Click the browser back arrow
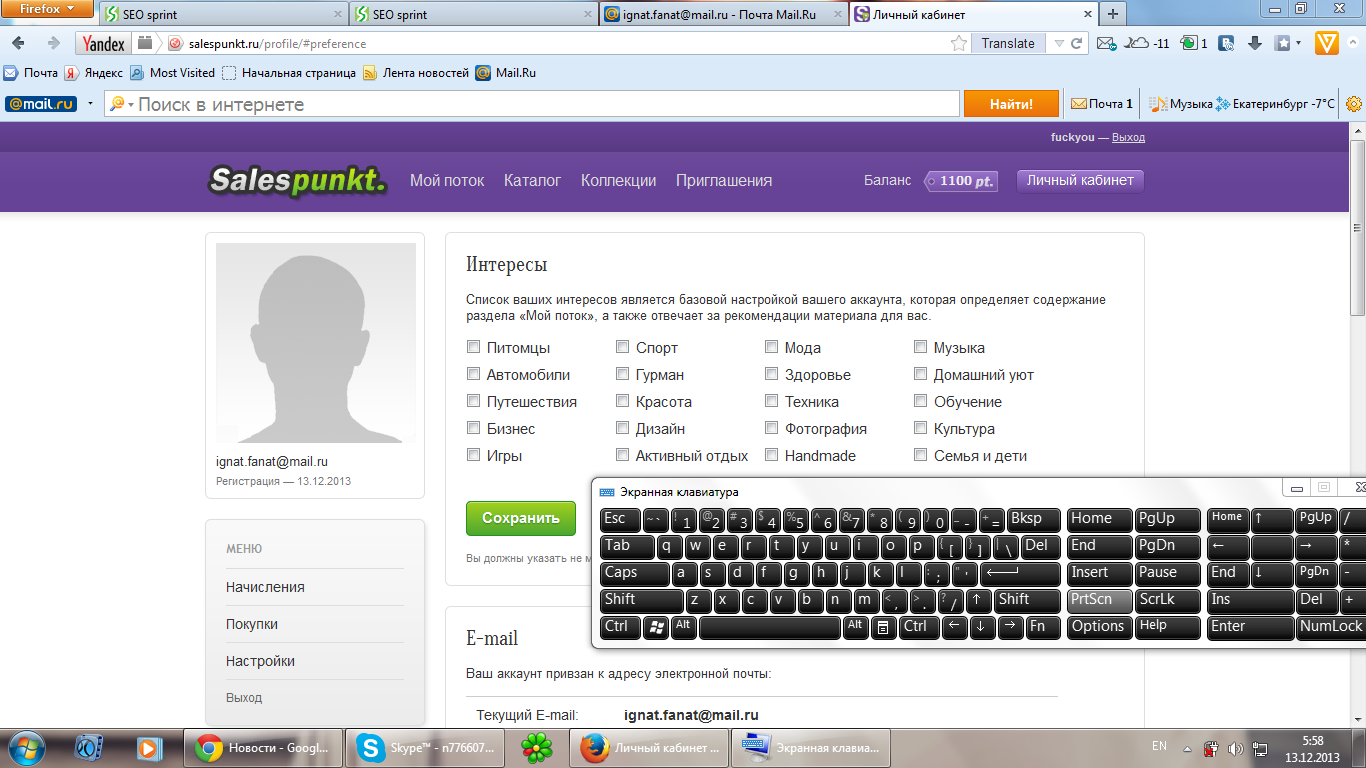The height and width of the screenshot is (768, 1366). [19, 43]
